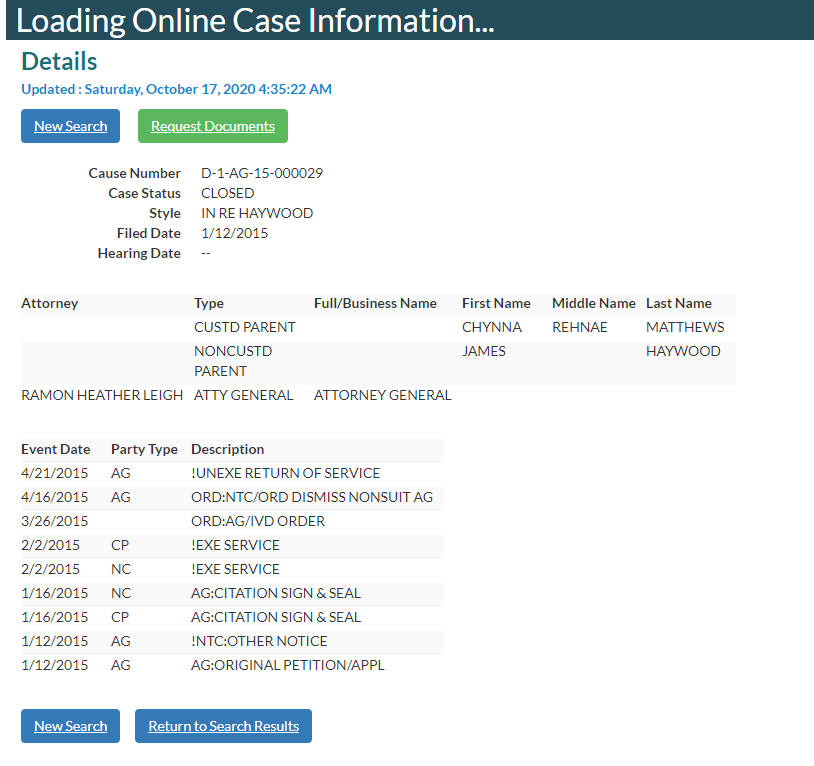Viewport: 814px width, 766px height.
Task: Open Request Documents
Action: pos(213,126)
